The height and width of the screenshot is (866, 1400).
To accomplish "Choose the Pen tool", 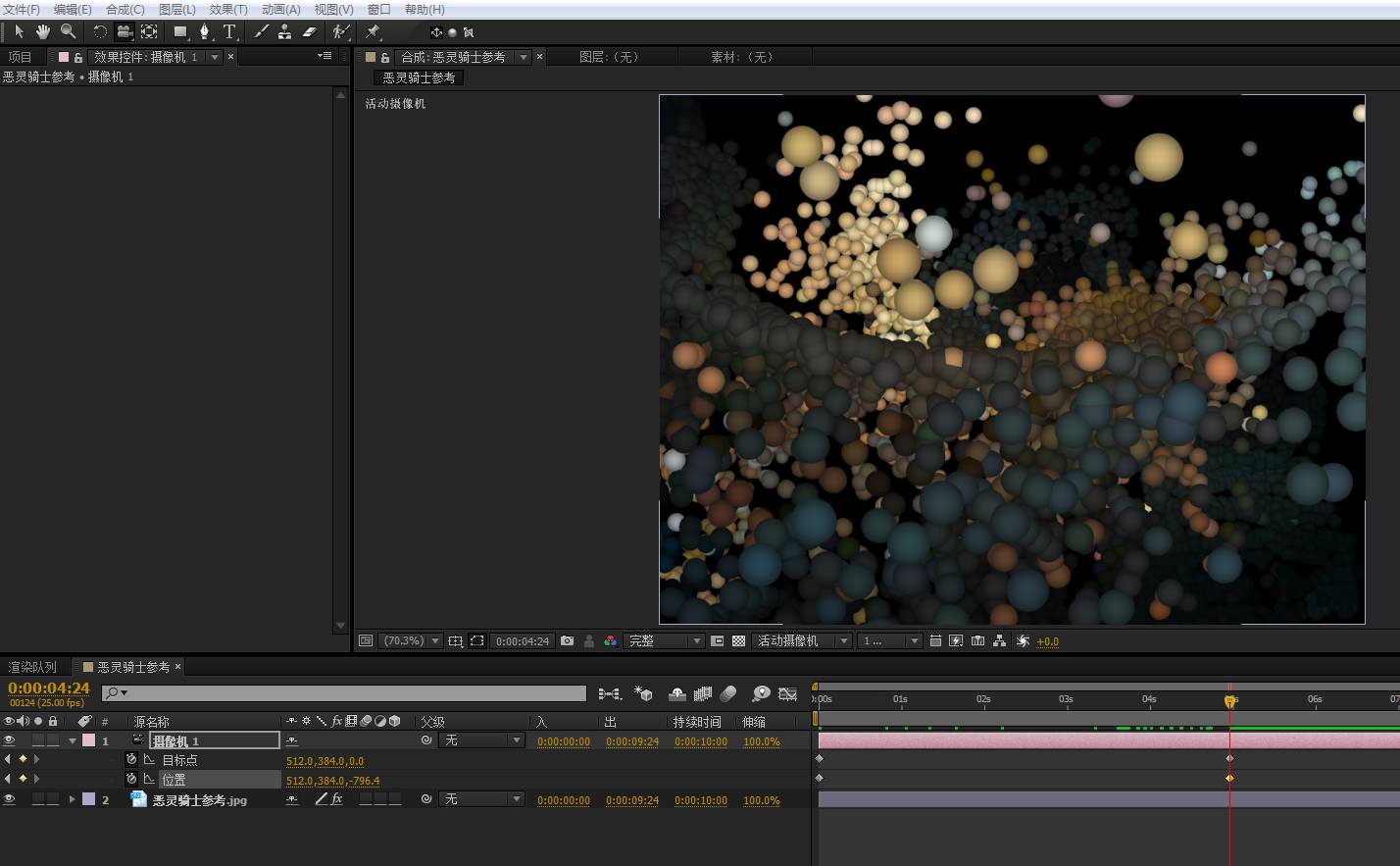I will [x=204, y=31].
